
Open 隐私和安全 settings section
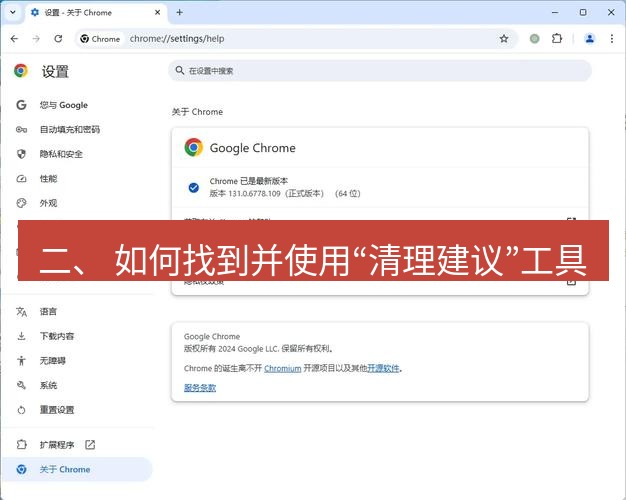(77, 154)
